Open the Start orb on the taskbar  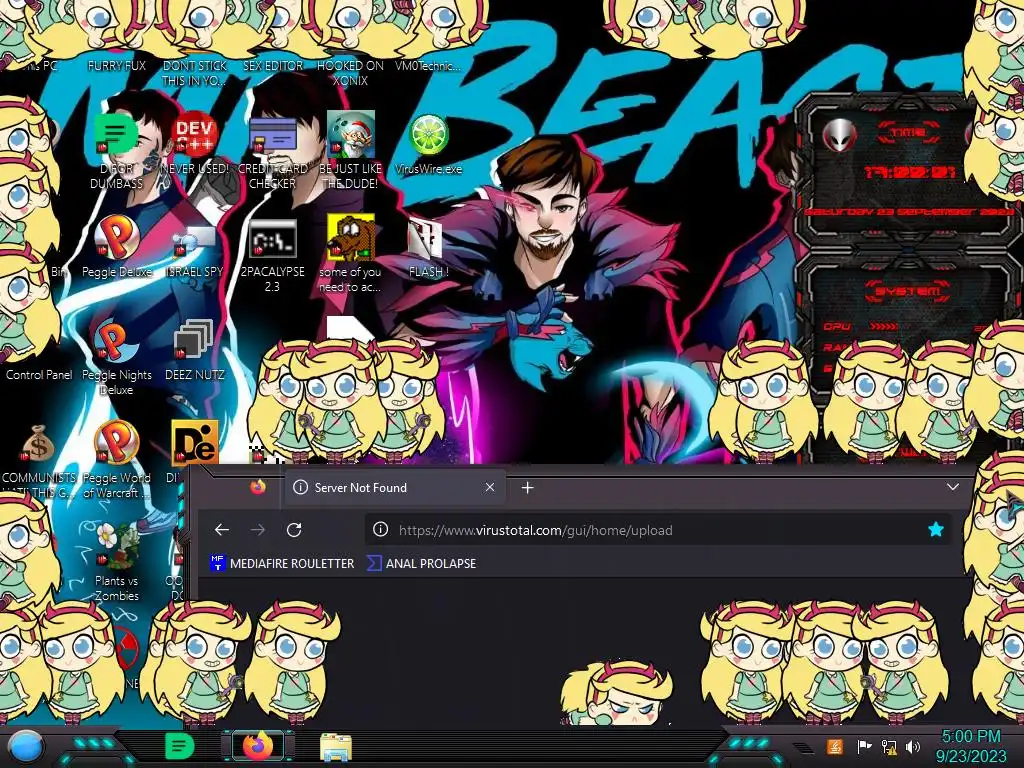pos(26,746)
